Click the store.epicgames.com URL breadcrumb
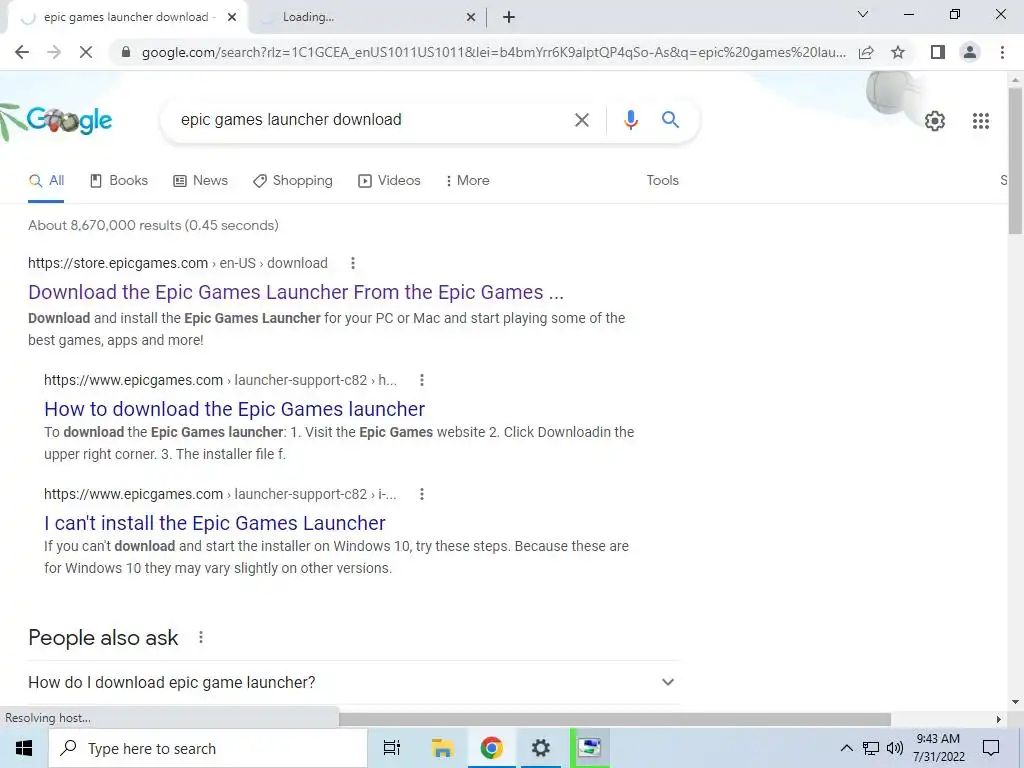The width and height of the screenshot is (1024, 768). [x=178, y=263]
